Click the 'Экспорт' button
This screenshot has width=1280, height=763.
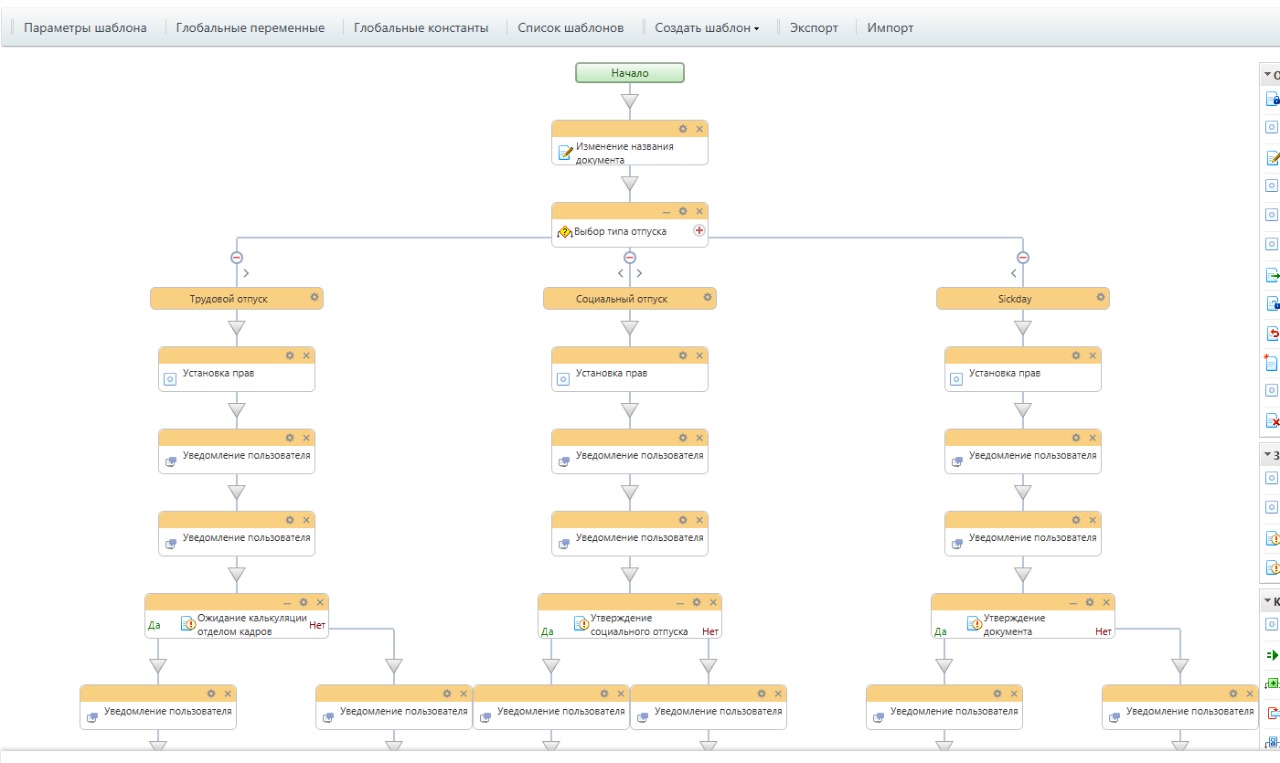pos(814,28)
